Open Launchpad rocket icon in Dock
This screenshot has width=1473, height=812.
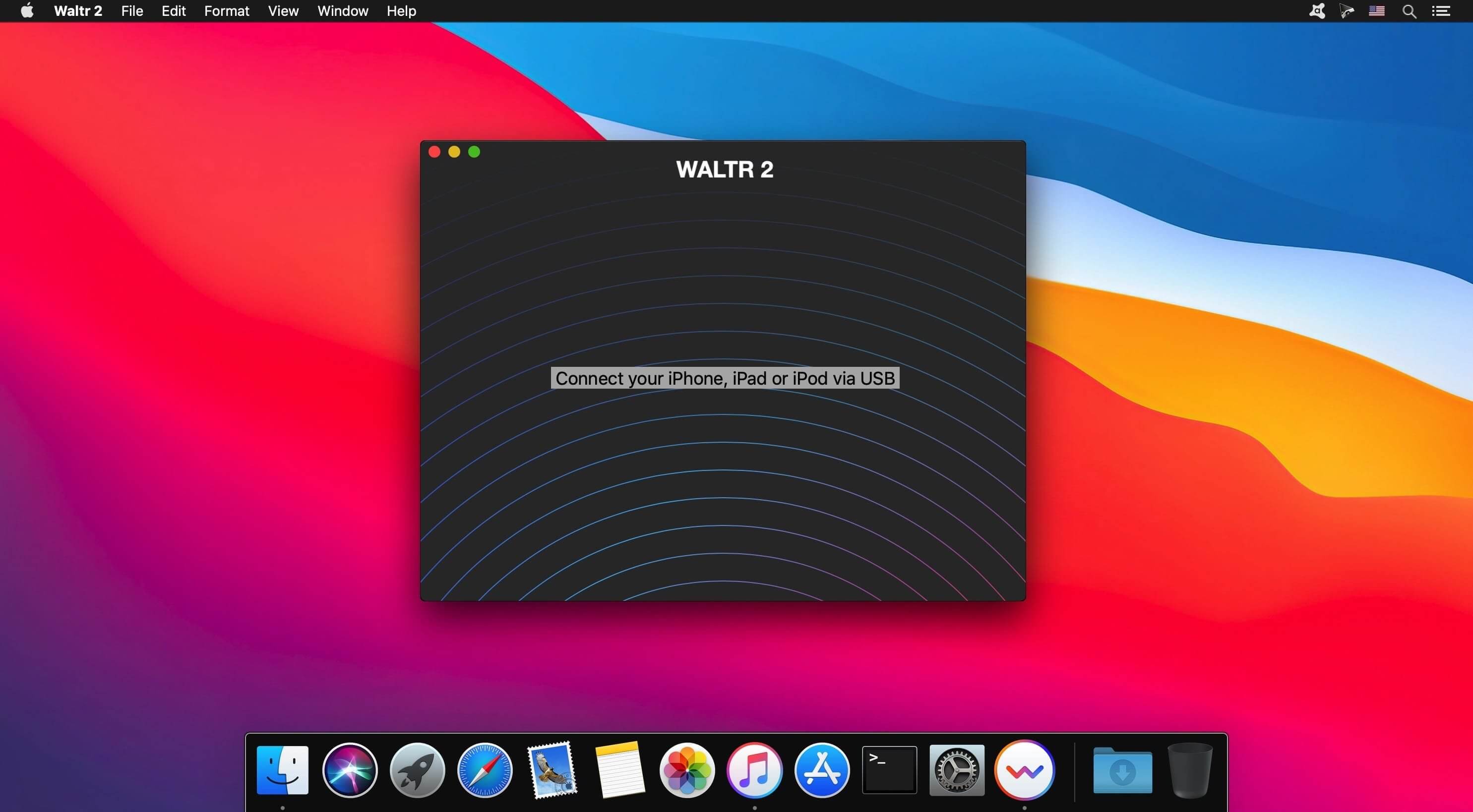pyautogui.click(x=418, y=770)
